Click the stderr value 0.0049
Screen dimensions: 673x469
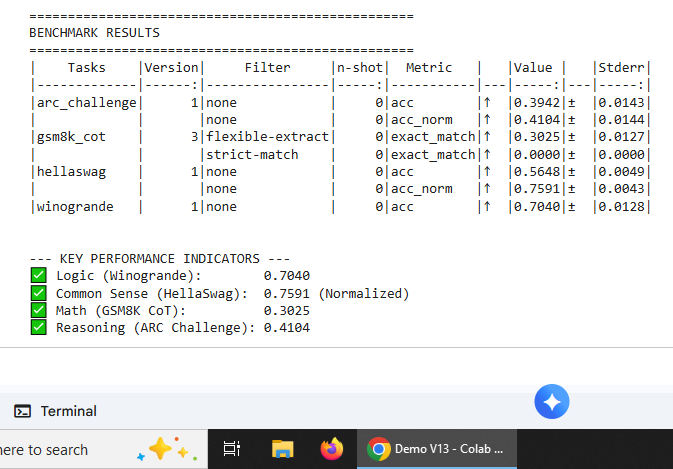tap(621, 172)
